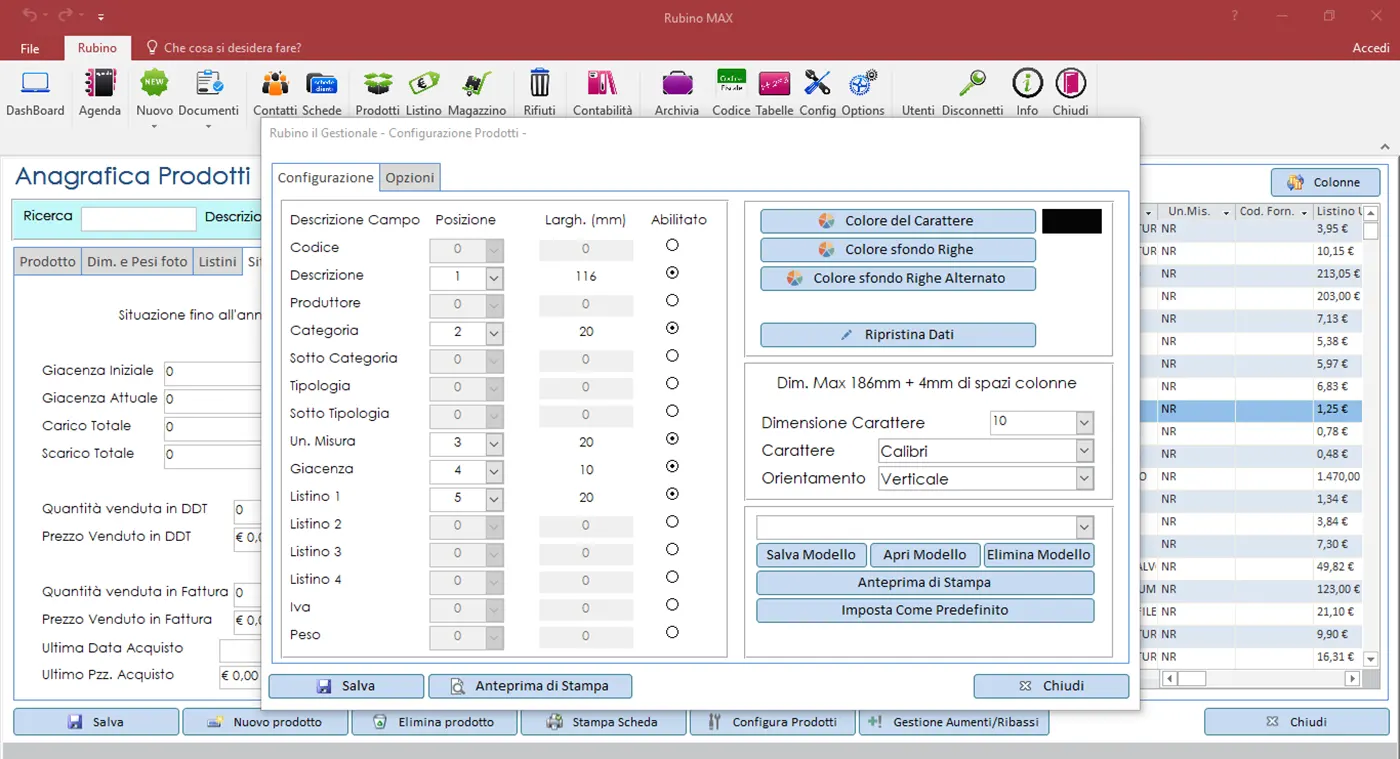
Task: Open the Orientamento dropdown
Action: coord(1085,479)
